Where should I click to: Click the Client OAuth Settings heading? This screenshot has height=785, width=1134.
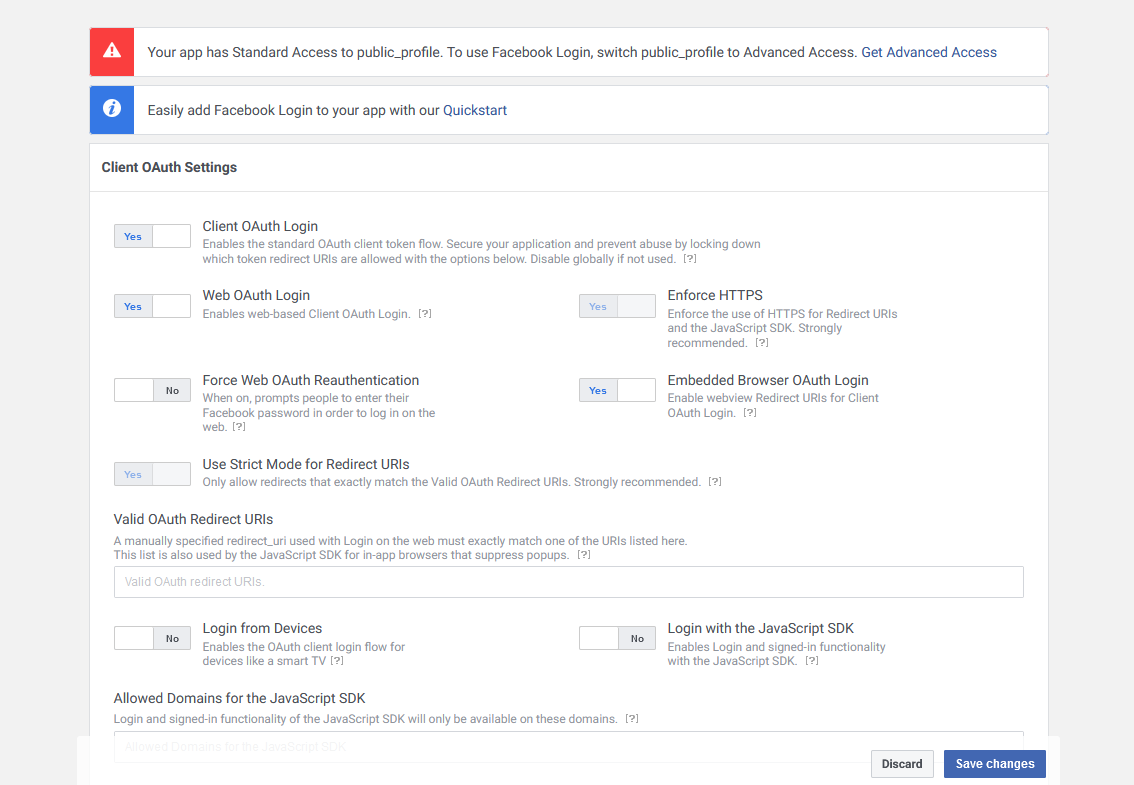(169, 167)
